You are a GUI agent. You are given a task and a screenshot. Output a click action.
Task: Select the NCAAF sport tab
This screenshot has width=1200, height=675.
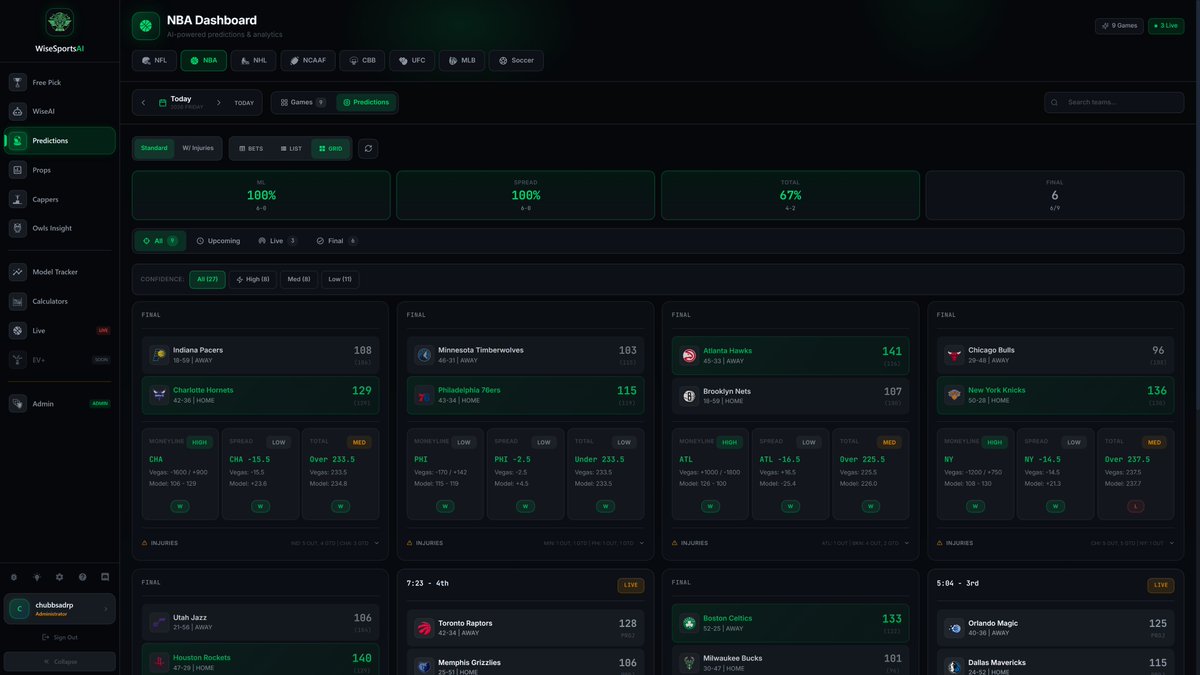[x=308, y=60]
